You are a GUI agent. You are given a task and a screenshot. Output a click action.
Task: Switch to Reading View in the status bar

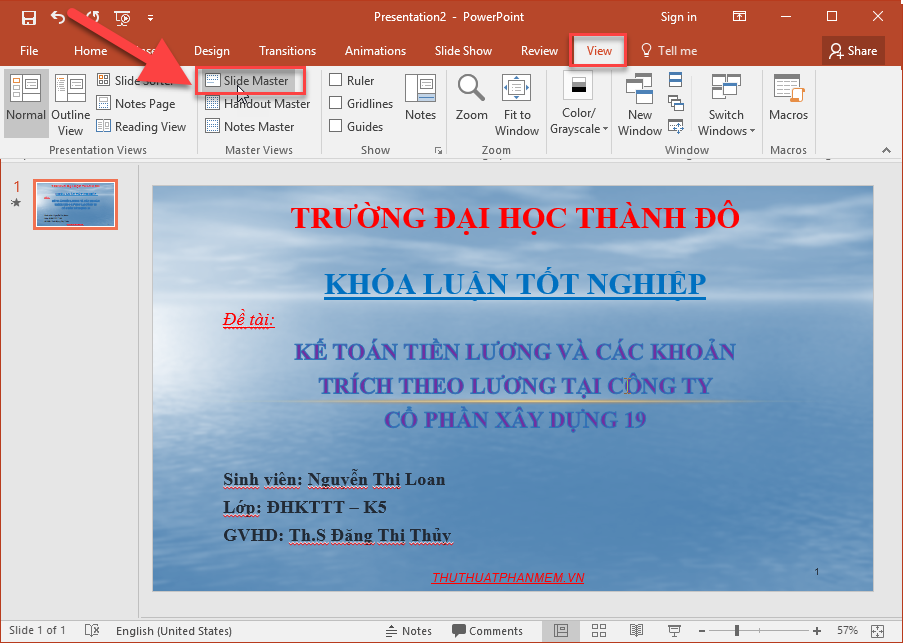click(636, 631)
